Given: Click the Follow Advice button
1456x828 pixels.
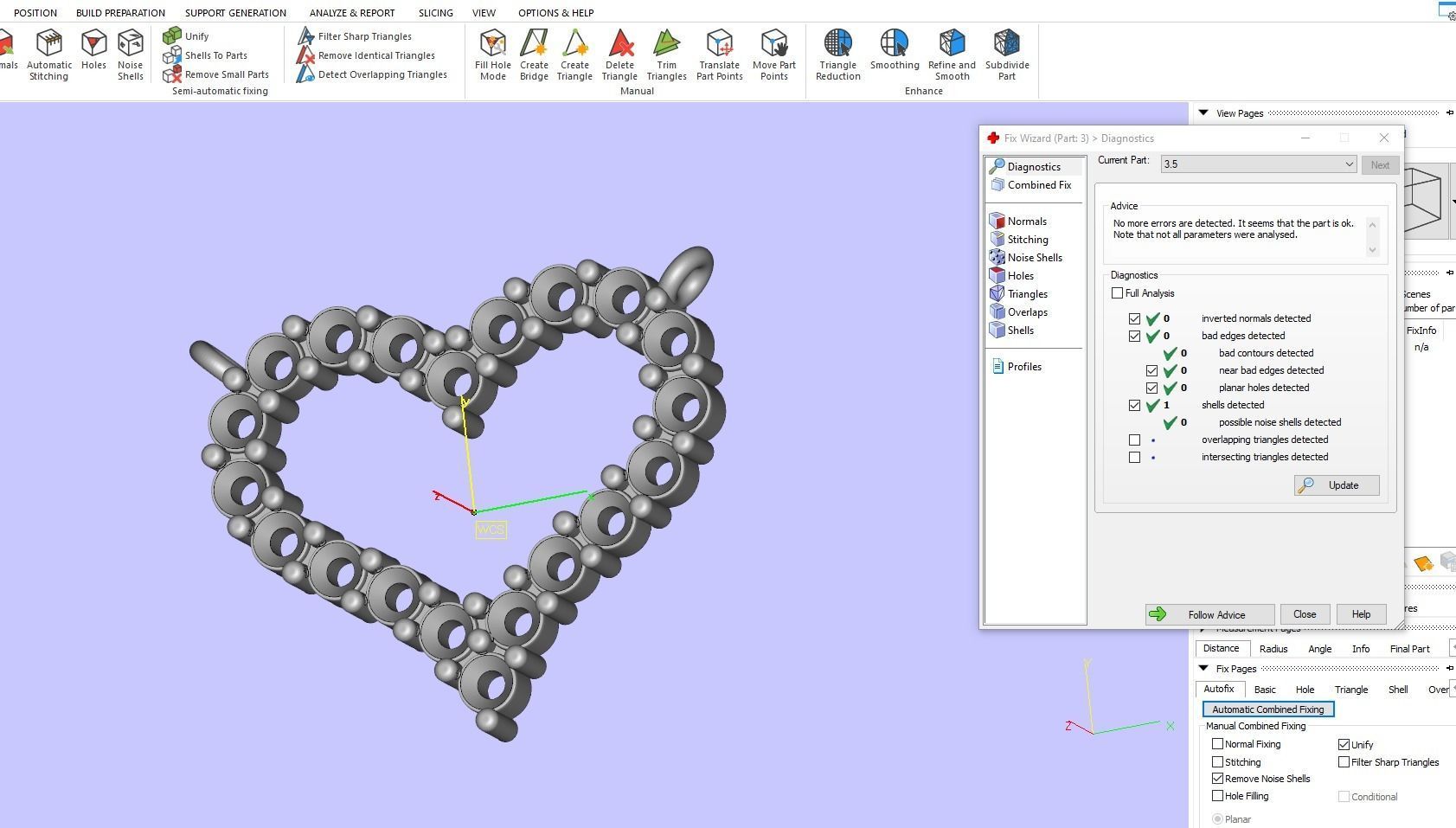Looking at the screenshot, I should [1209, 614].
